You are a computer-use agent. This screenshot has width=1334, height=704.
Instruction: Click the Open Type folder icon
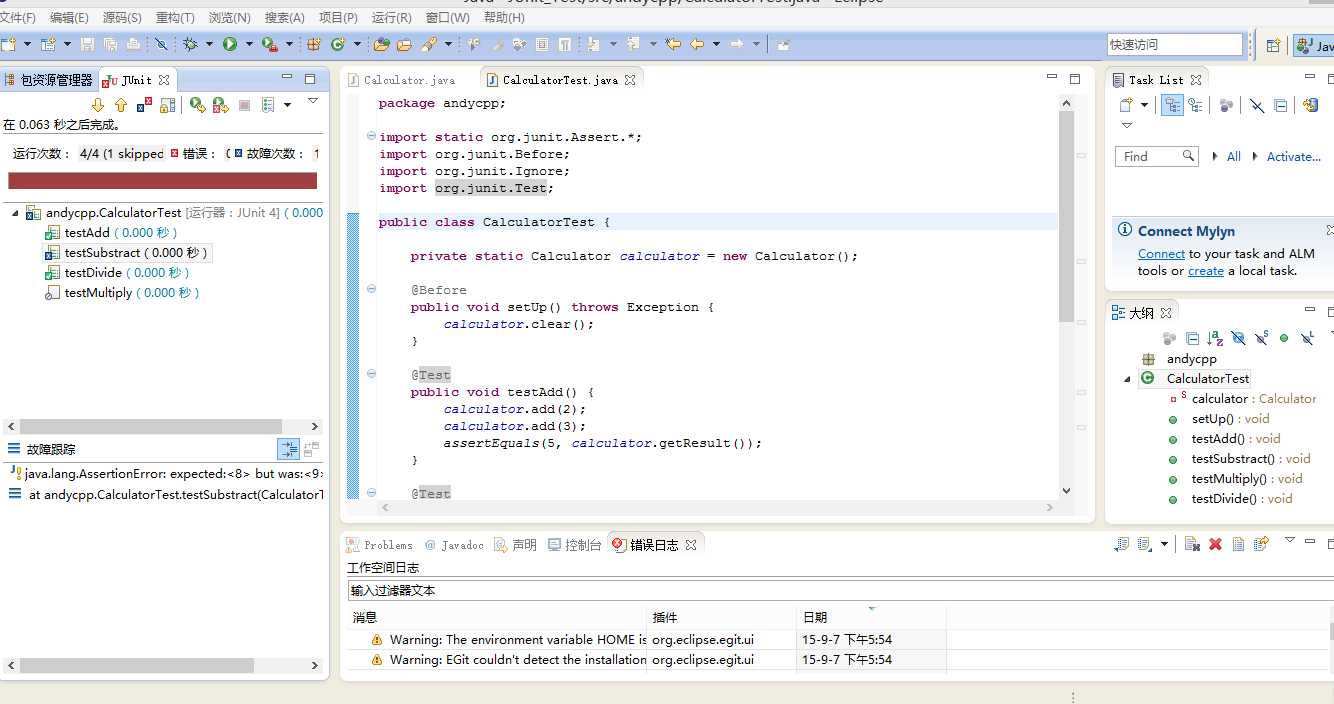pos(381,44)
